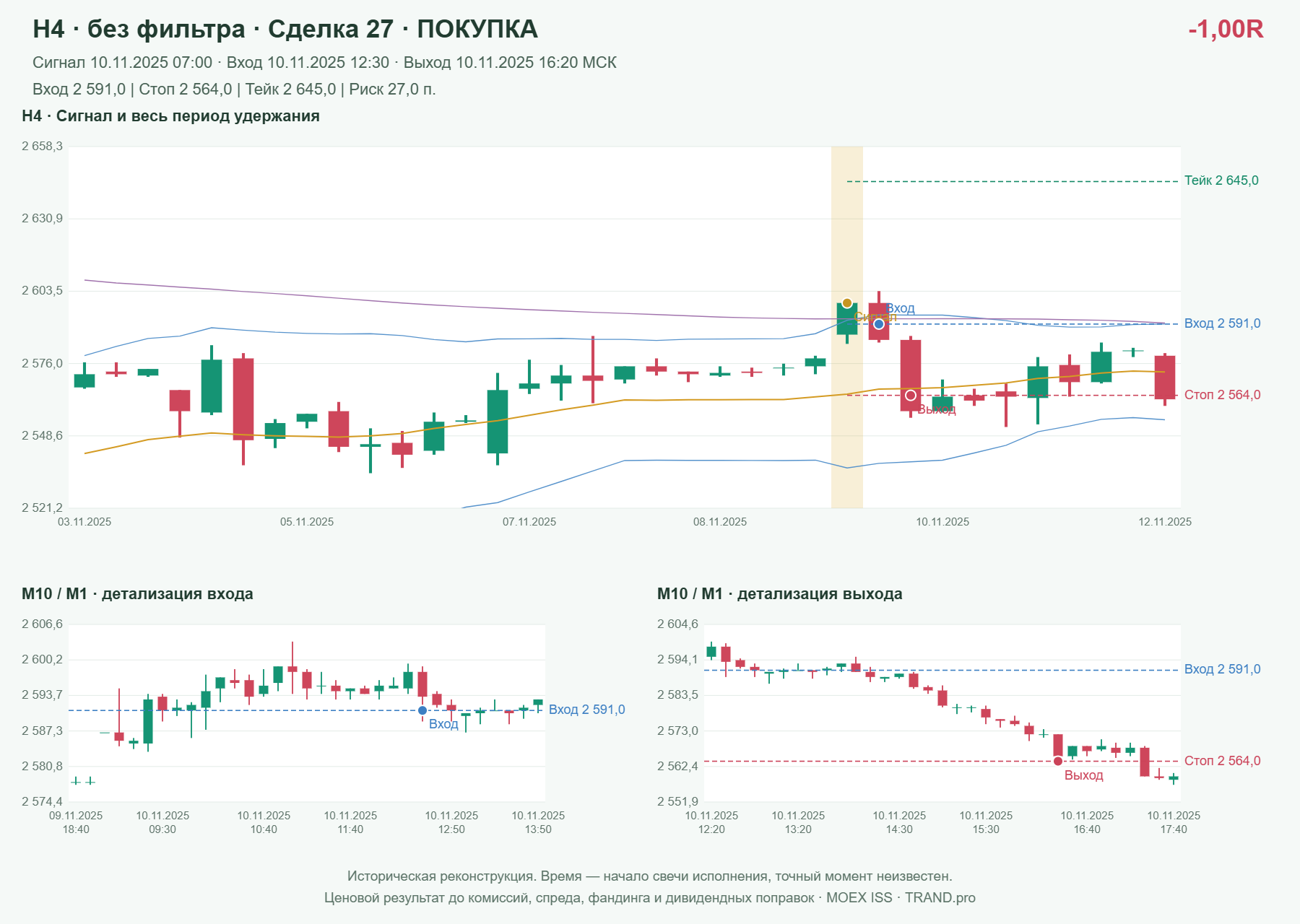Click the red exit dot in exit detail chart
Image resolution: width=1300 pixels, height=924 pixels.
(1058, 762)
